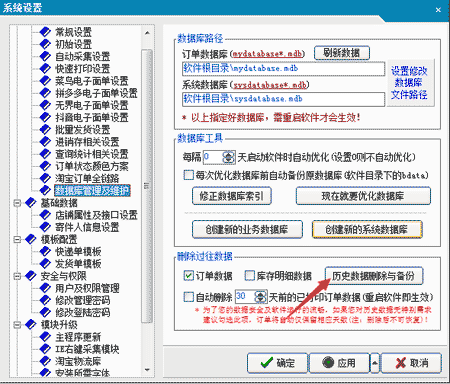Close the 系统设置 dialog
Viewport: 450px width, 384px height.
[438, 10]
